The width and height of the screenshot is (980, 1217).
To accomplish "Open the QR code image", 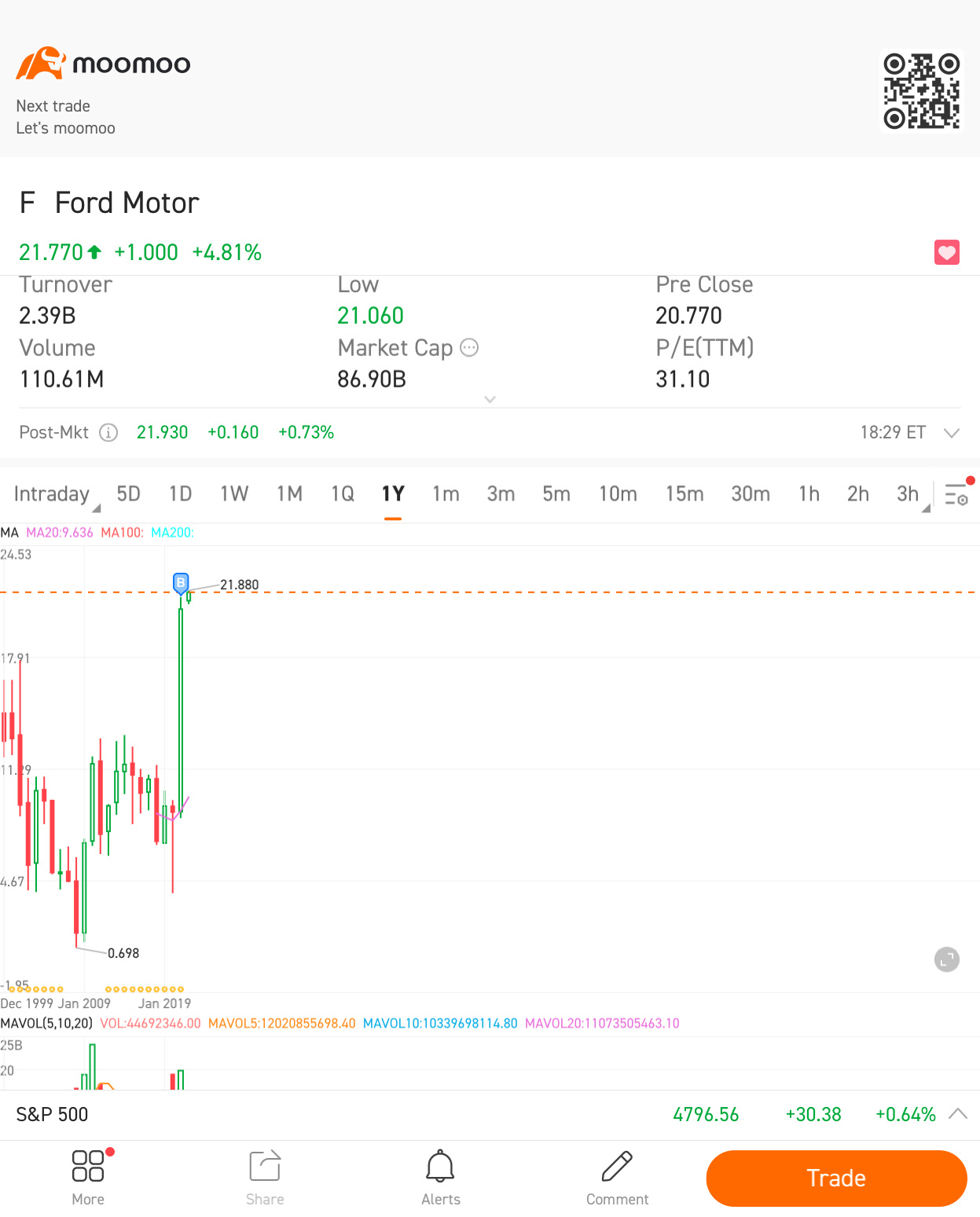I will tap(921, 91).
